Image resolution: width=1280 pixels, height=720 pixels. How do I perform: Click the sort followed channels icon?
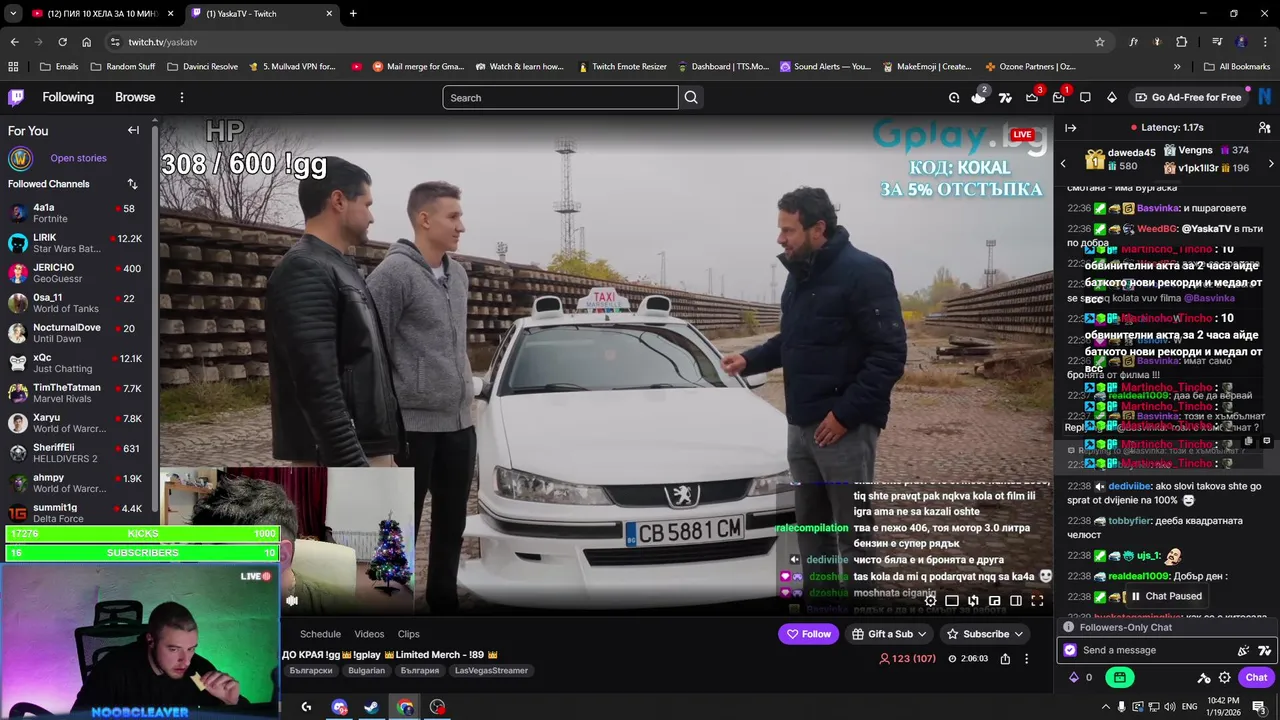click(132, 184)
